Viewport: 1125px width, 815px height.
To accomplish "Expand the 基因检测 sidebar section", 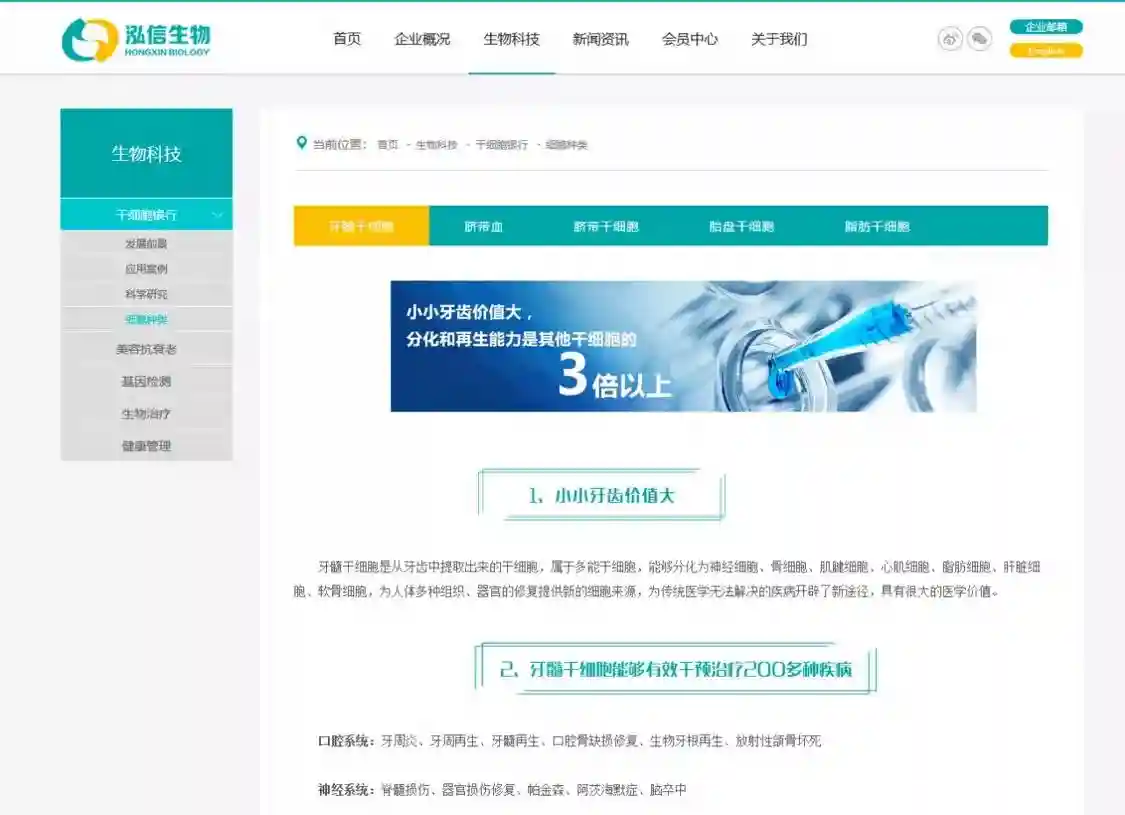I will (146, 381).
